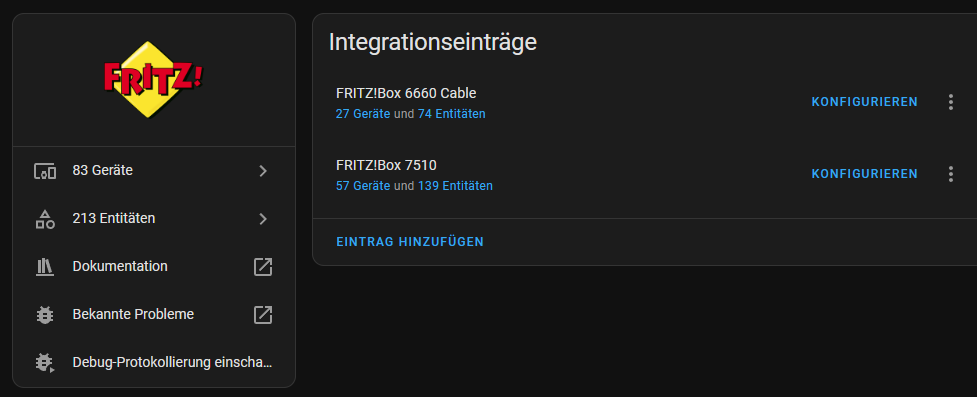Click the shapes icon beside 213 Entitäten
977x397 pixels.
coord(45,219)
